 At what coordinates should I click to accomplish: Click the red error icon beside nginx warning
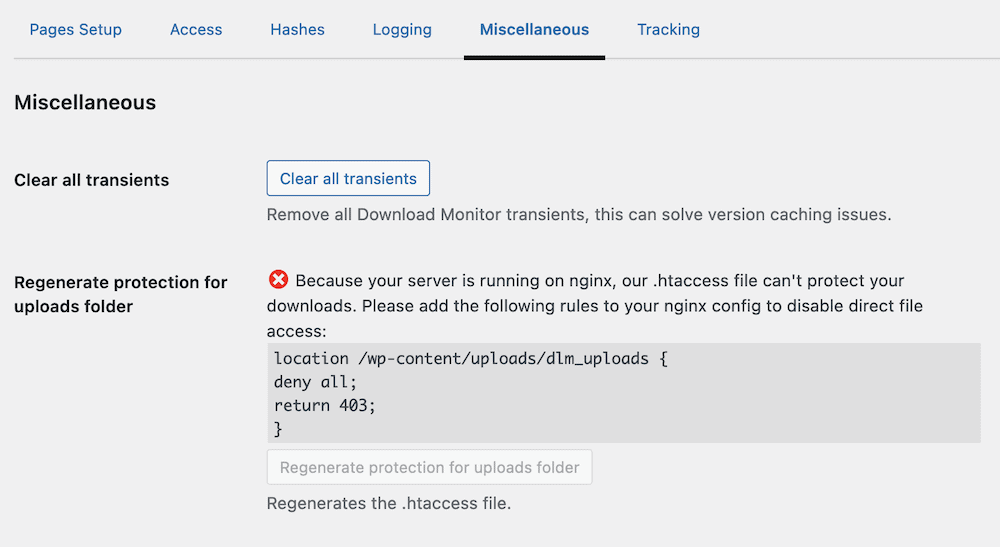tap(279, 281)
